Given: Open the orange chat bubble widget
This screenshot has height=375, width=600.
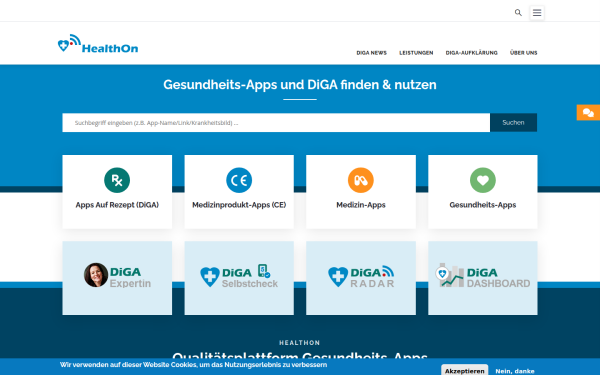Looking at the screenshot, I should 588,112.
